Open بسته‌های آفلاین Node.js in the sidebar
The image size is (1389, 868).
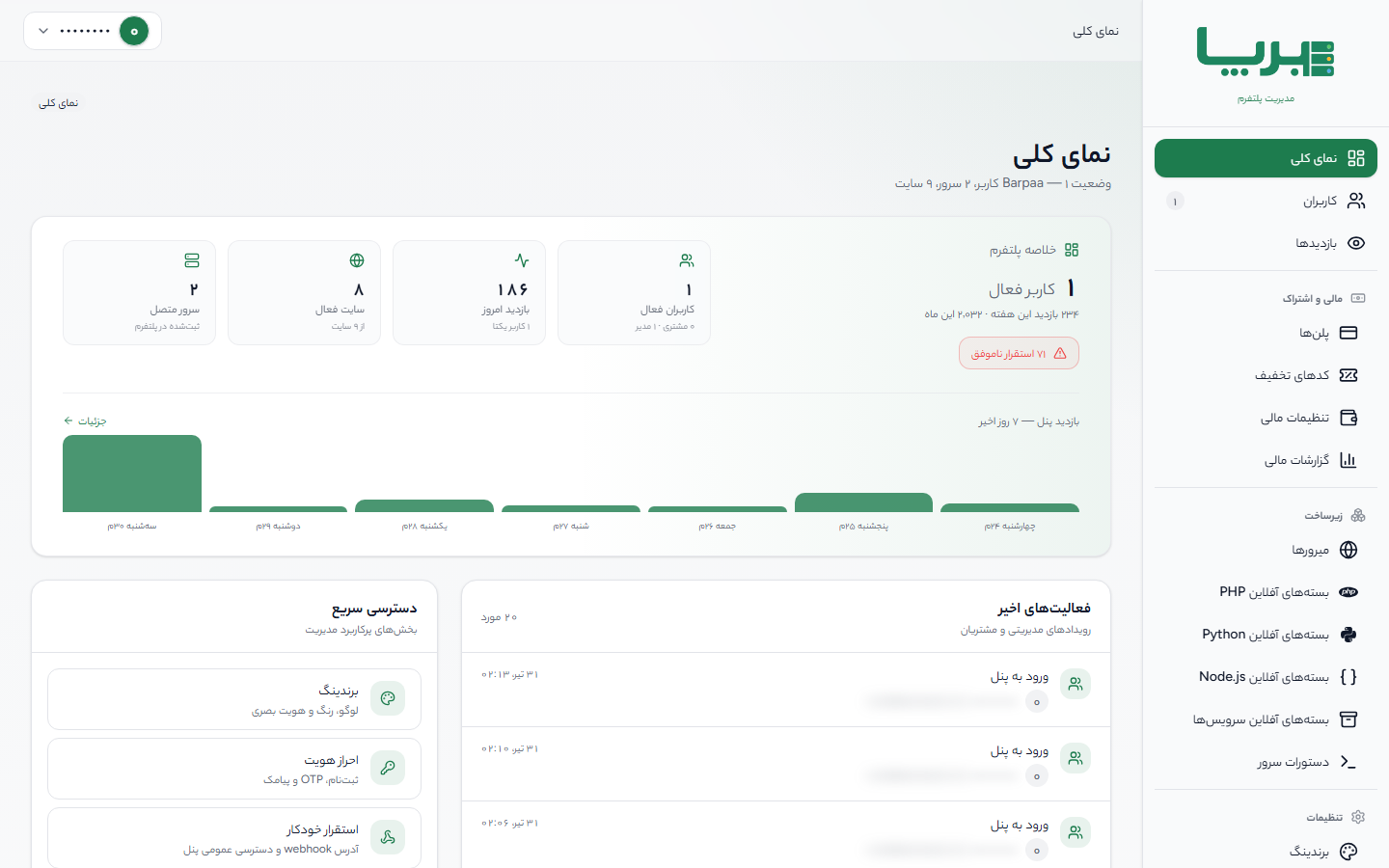click(x=1266, y=677)
